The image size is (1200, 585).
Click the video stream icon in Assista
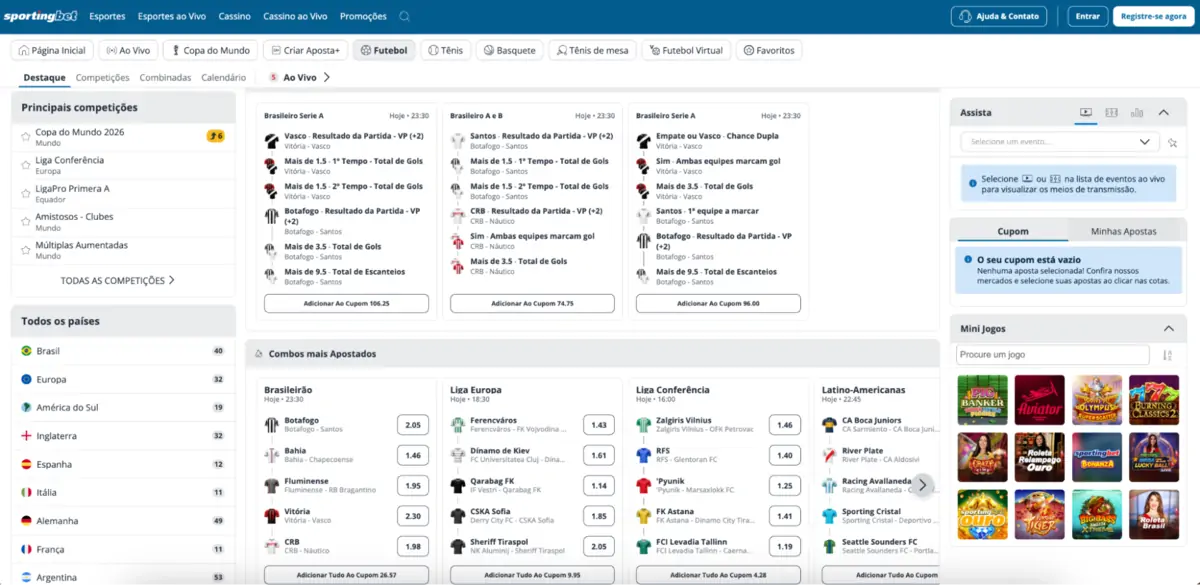click(1086, 113)
